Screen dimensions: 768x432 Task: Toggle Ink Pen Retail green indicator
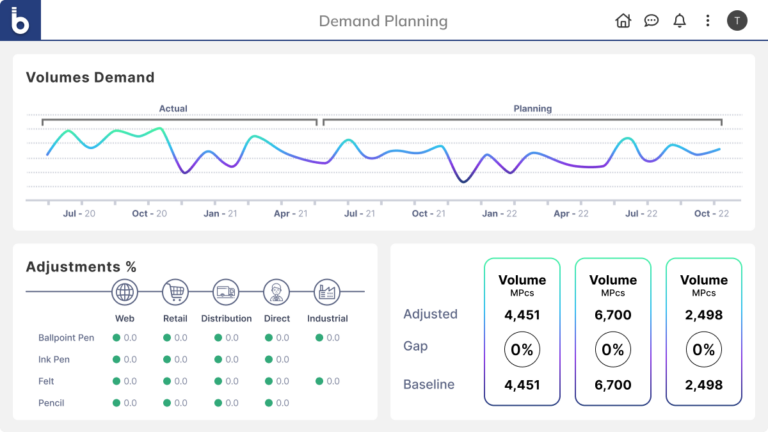tap(166, 360)
